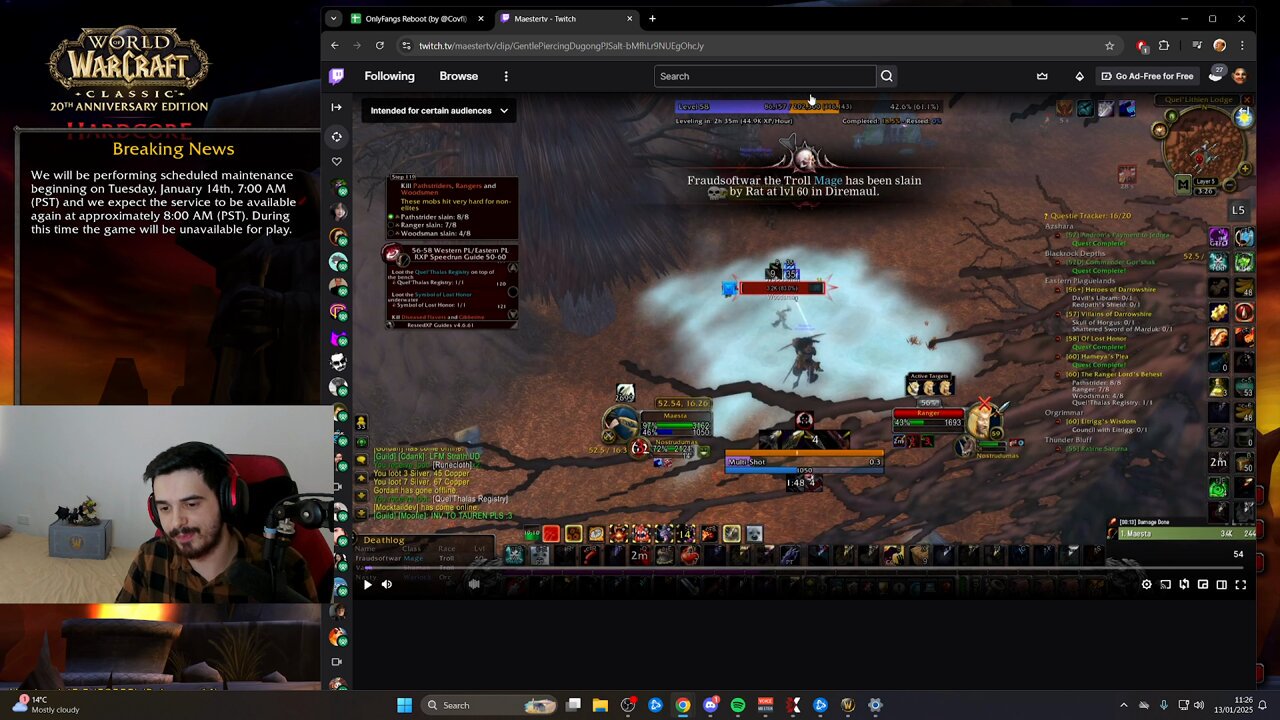Select the Maestertv - Twitch tab
1280x720 pixels.
[x=567, y=19]
